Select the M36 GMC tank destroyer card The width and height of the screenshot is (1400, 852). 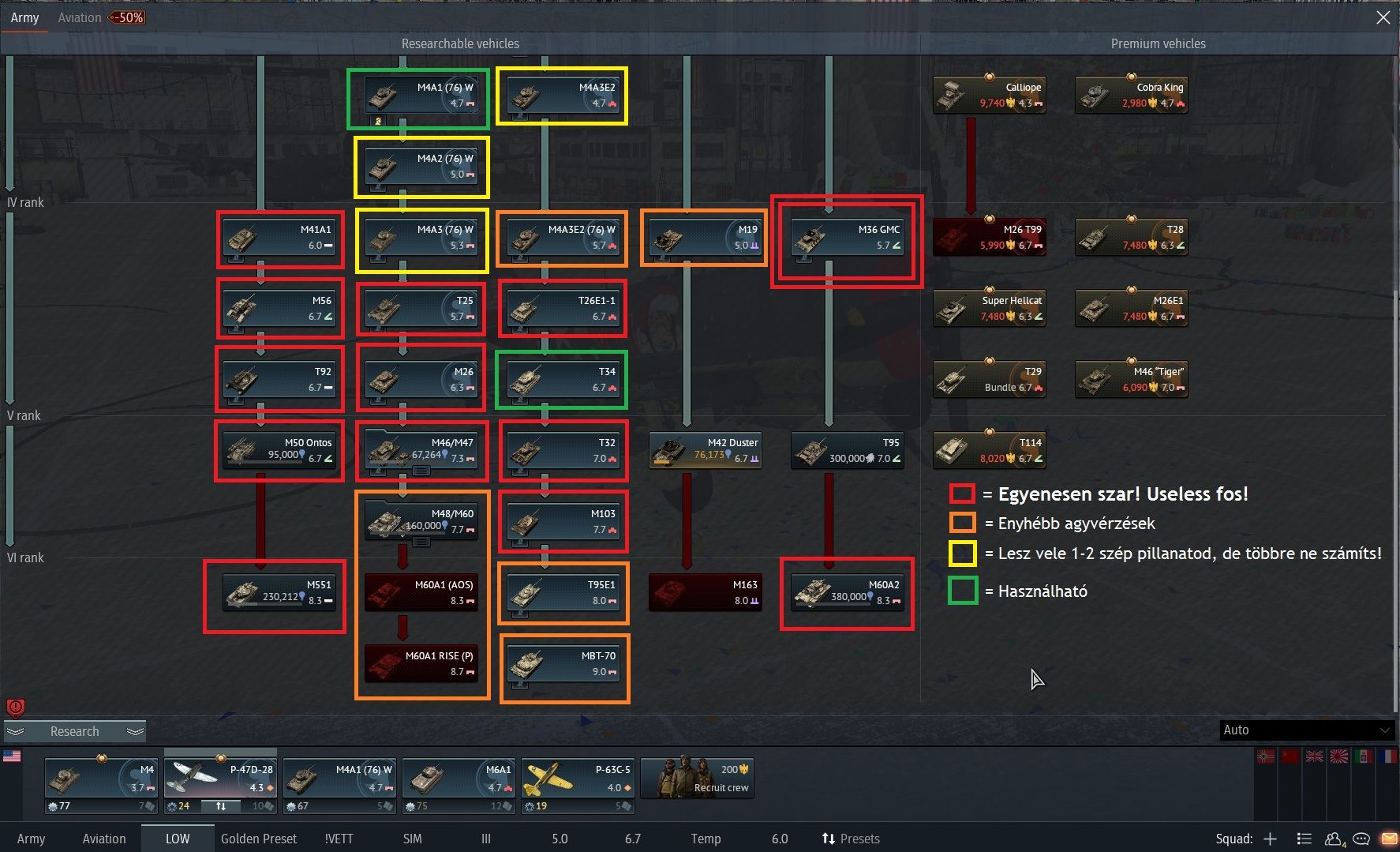(x=847, y=238)
